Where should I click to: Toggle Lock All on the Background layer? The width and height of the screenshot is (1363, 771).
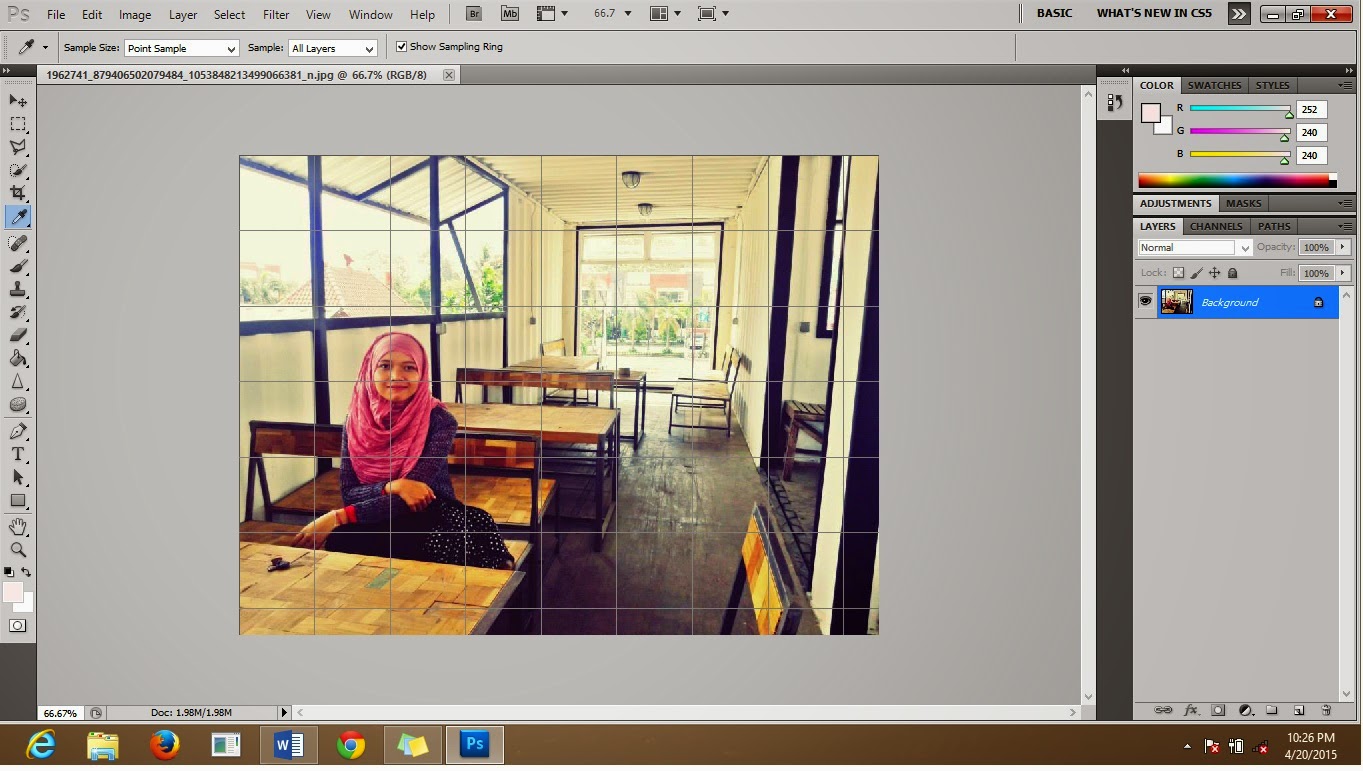pyautogui.click(x=1233, y=272)
